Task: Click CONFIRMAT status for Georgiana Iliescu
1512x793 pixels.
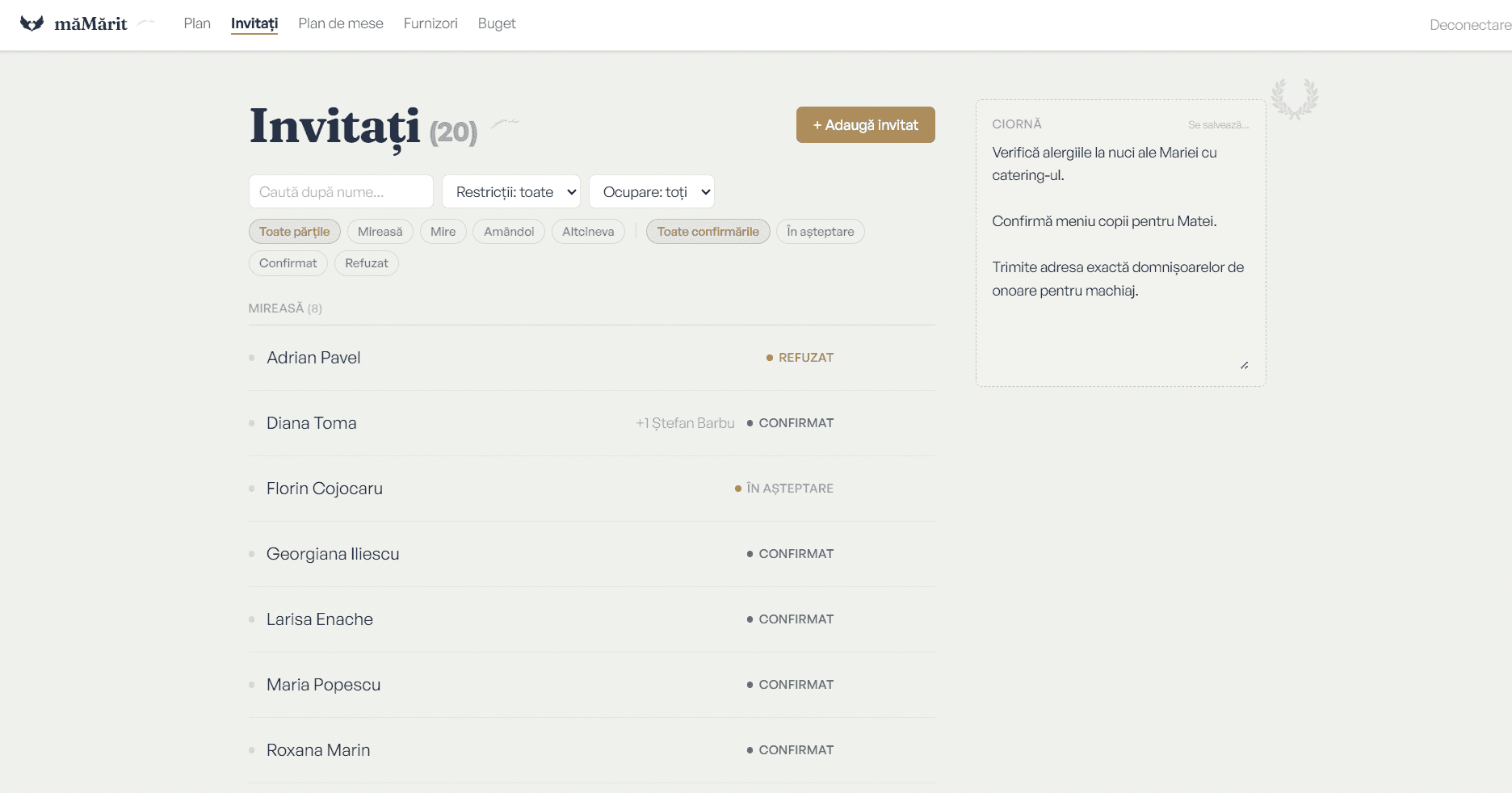Action: click(790, 554)
